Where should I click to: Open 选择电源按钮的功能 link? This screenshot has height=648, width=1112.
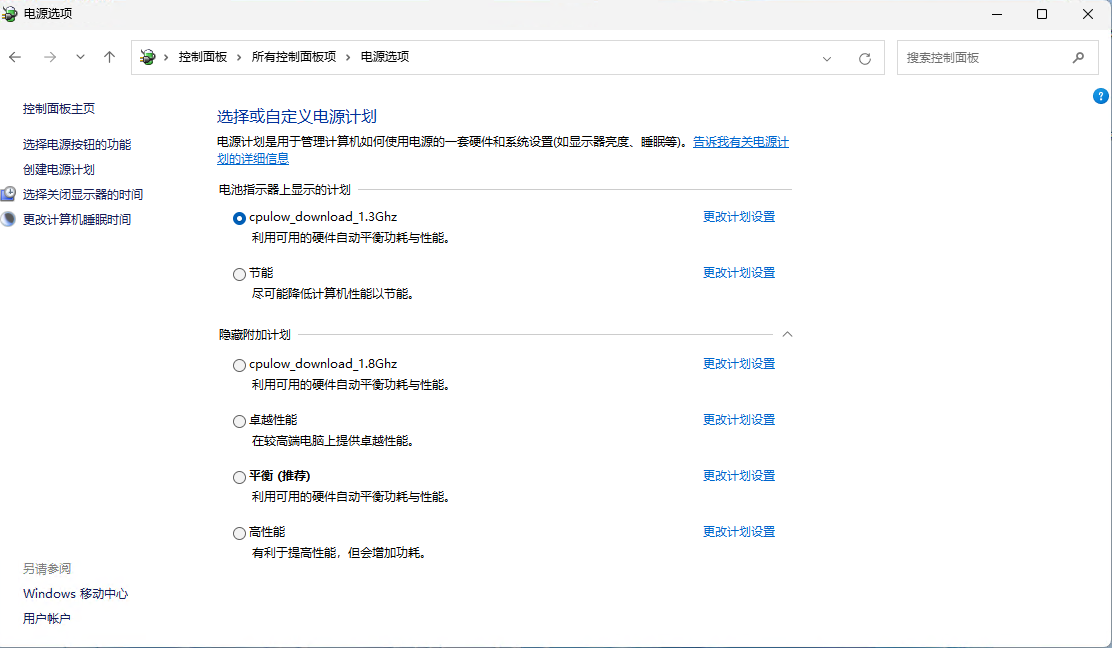[77, 145]
